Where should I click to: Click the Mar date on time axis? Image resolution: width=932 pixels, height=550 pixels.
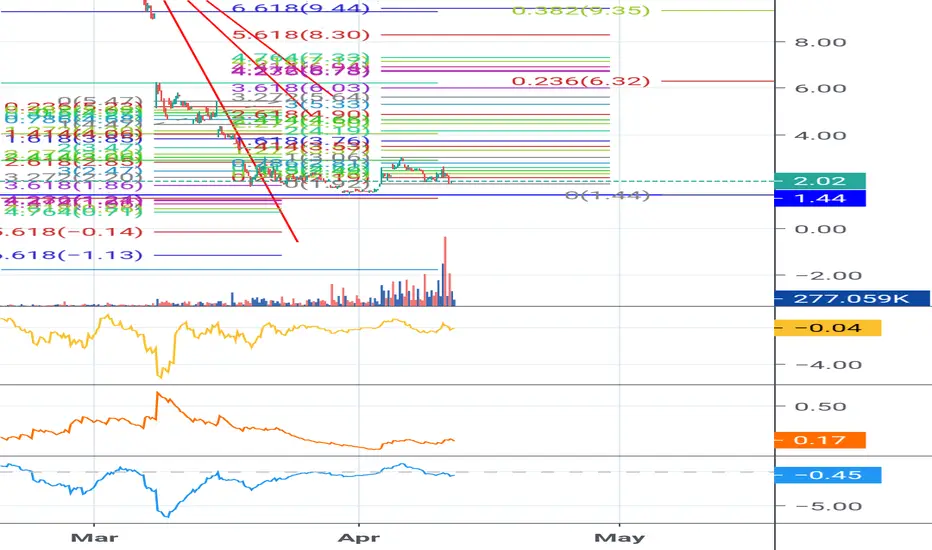coord(94,538)
